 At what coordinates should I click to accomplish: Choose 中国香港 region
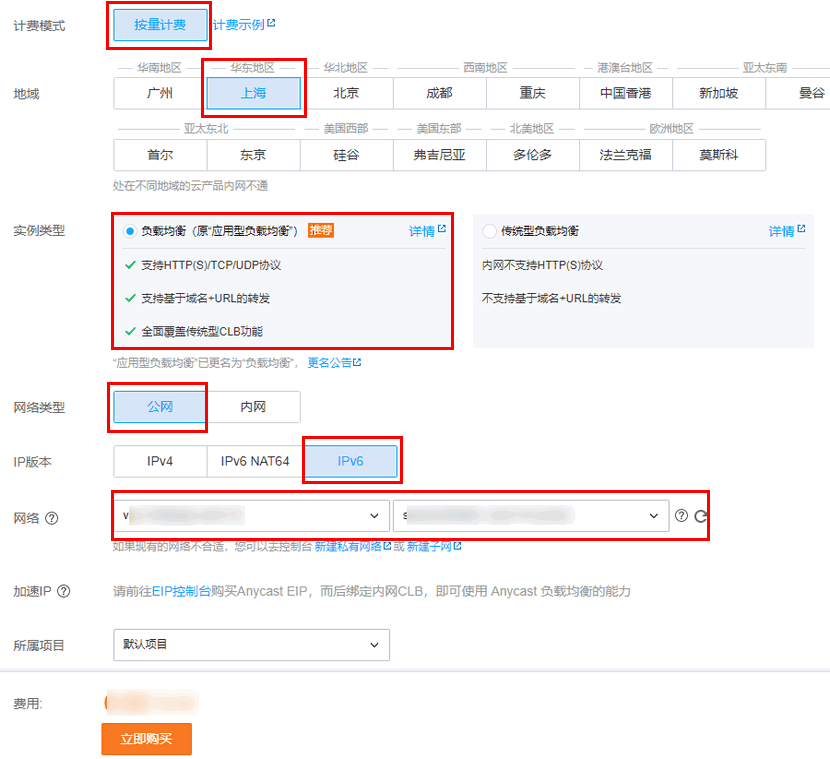coord(626,93)
